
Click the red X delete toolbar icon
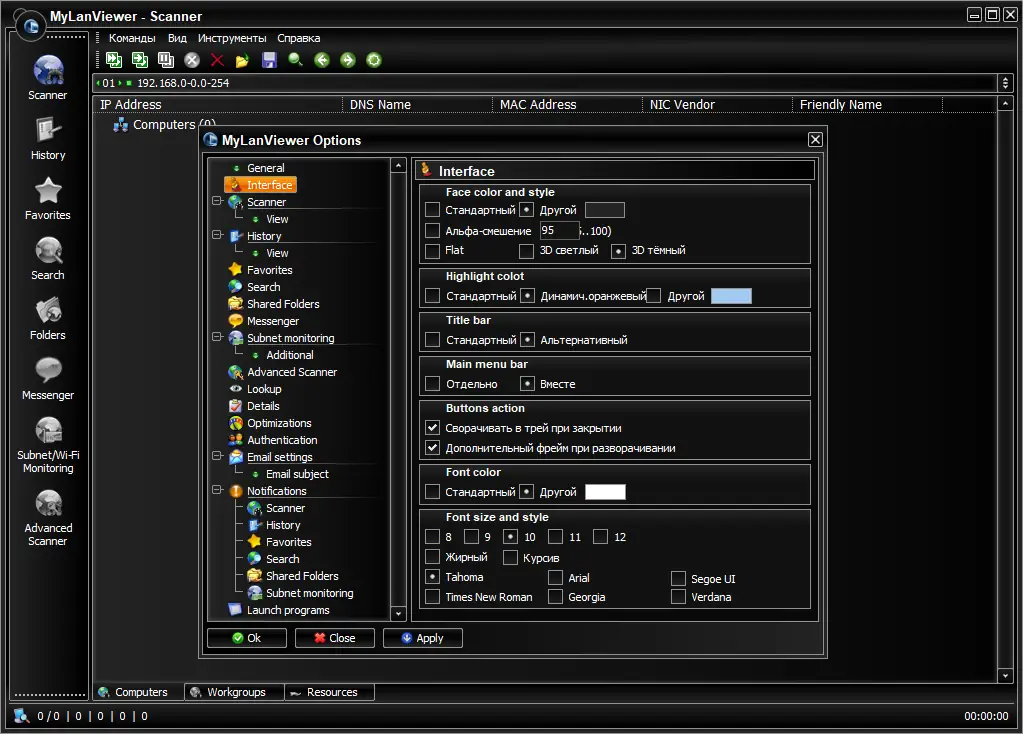(217, 60)
